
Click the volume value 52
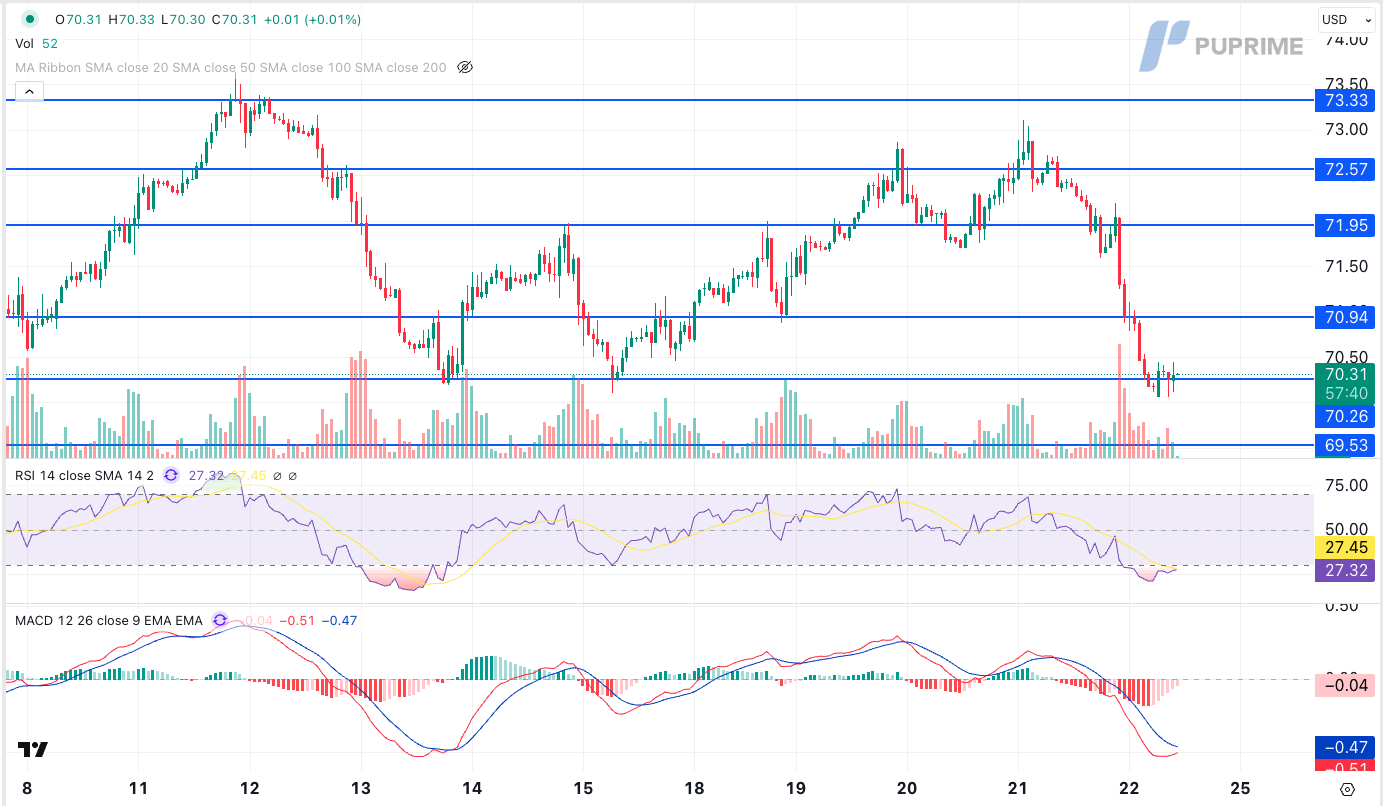coord(50,44)
